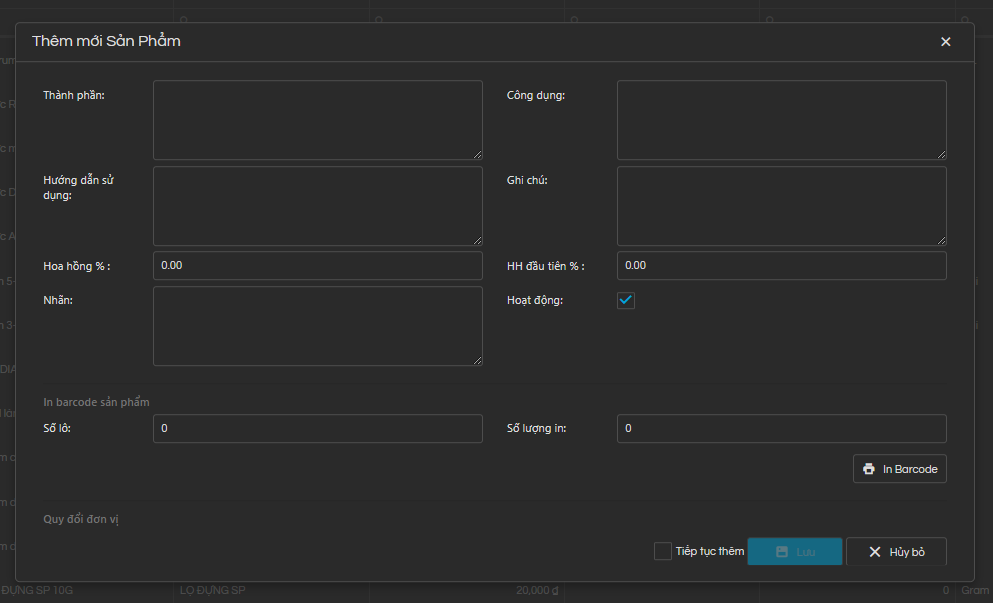This screenshot has width=993, height=603.
Task: Click the Nhãn textarea resize handle
Action: (477, 360)
